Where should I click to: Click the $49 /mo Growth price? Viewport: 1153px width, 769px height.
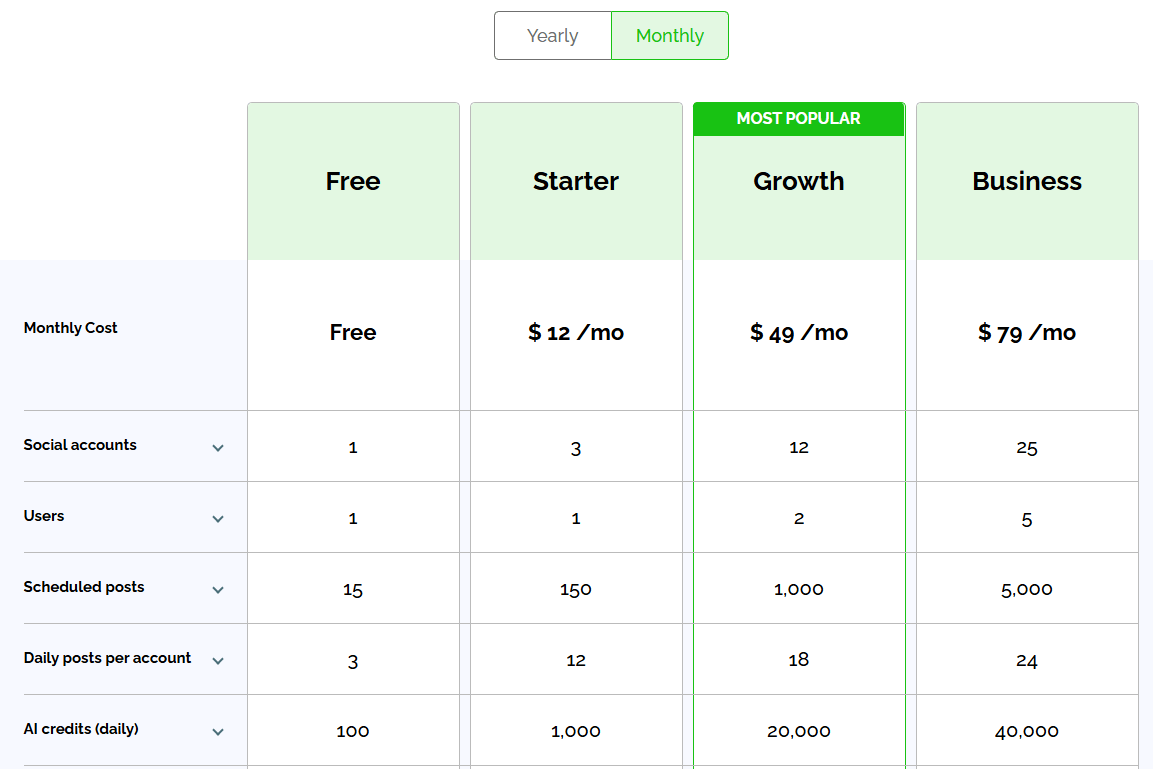coord(798,332)
